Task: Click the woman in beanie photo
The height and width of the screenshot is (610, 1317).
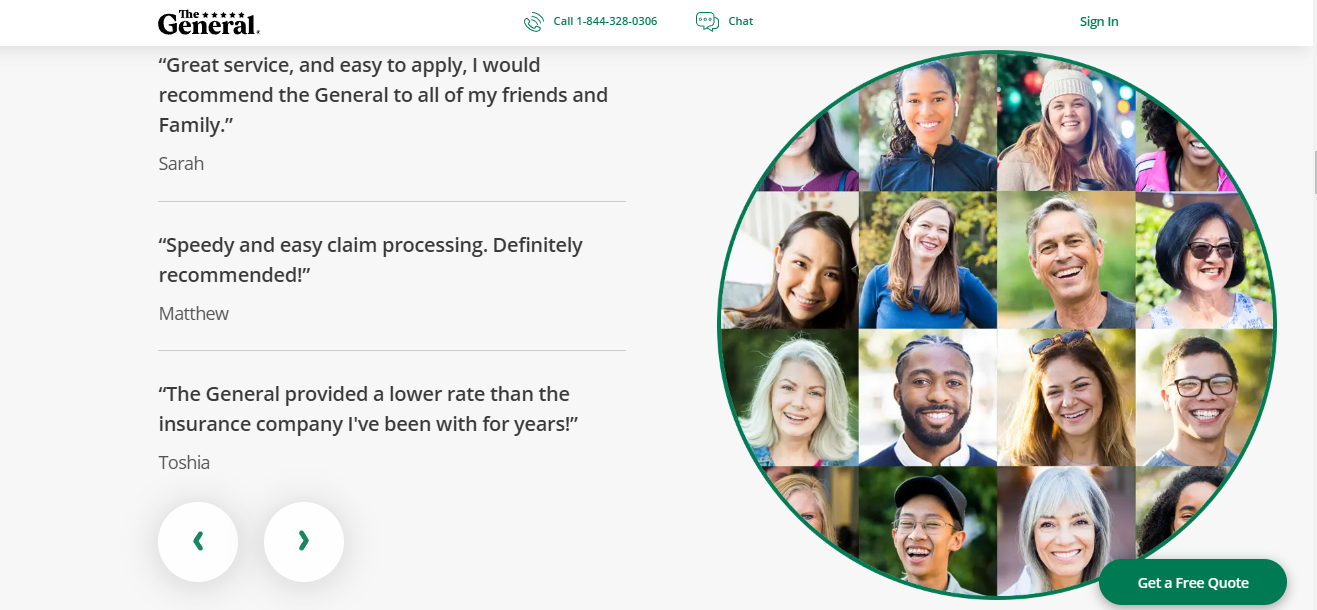Action: tap(1066, 122)
